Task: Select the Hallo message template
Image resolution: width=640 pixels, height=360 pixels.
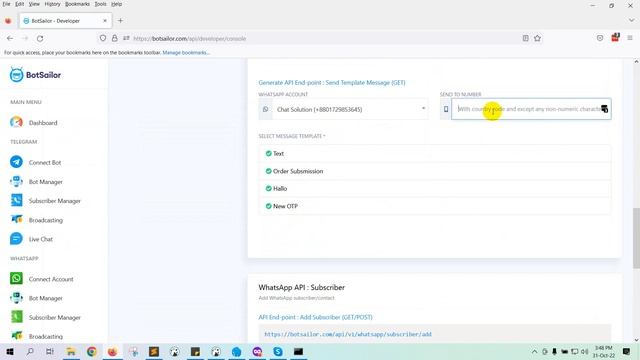Action: pos(435,189)
